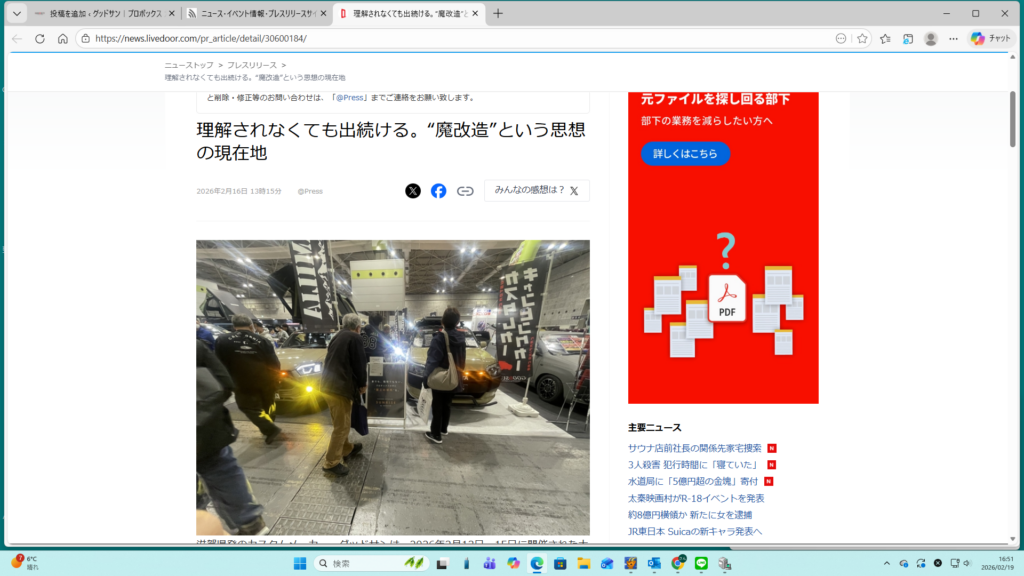1024x576 pixels.
Task: Open a new browser tab
Action: [498, 14]
